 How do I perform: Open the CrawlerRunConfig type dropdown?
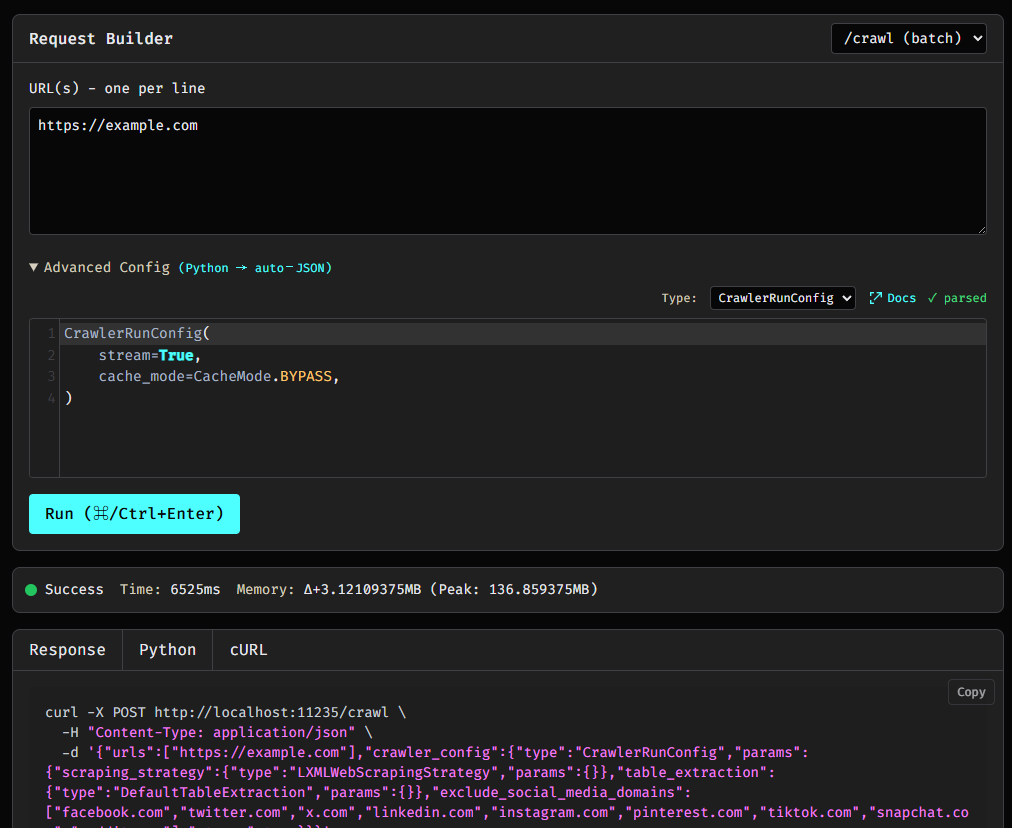(782, 298)
